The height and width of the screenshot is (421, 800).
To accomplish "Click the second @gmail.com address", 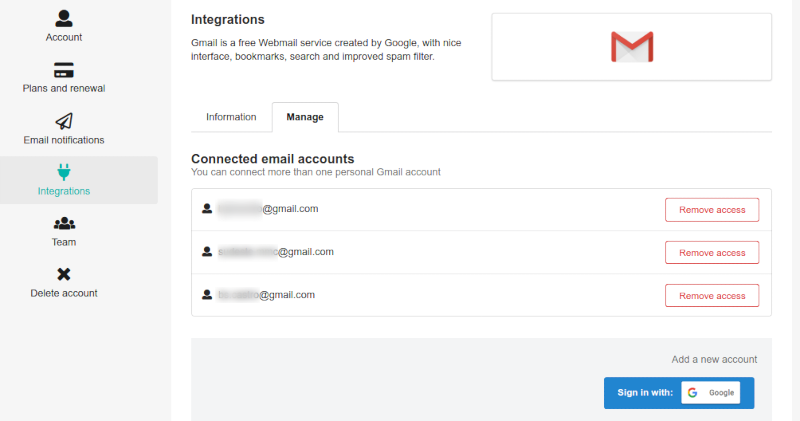I will (276, 252).
